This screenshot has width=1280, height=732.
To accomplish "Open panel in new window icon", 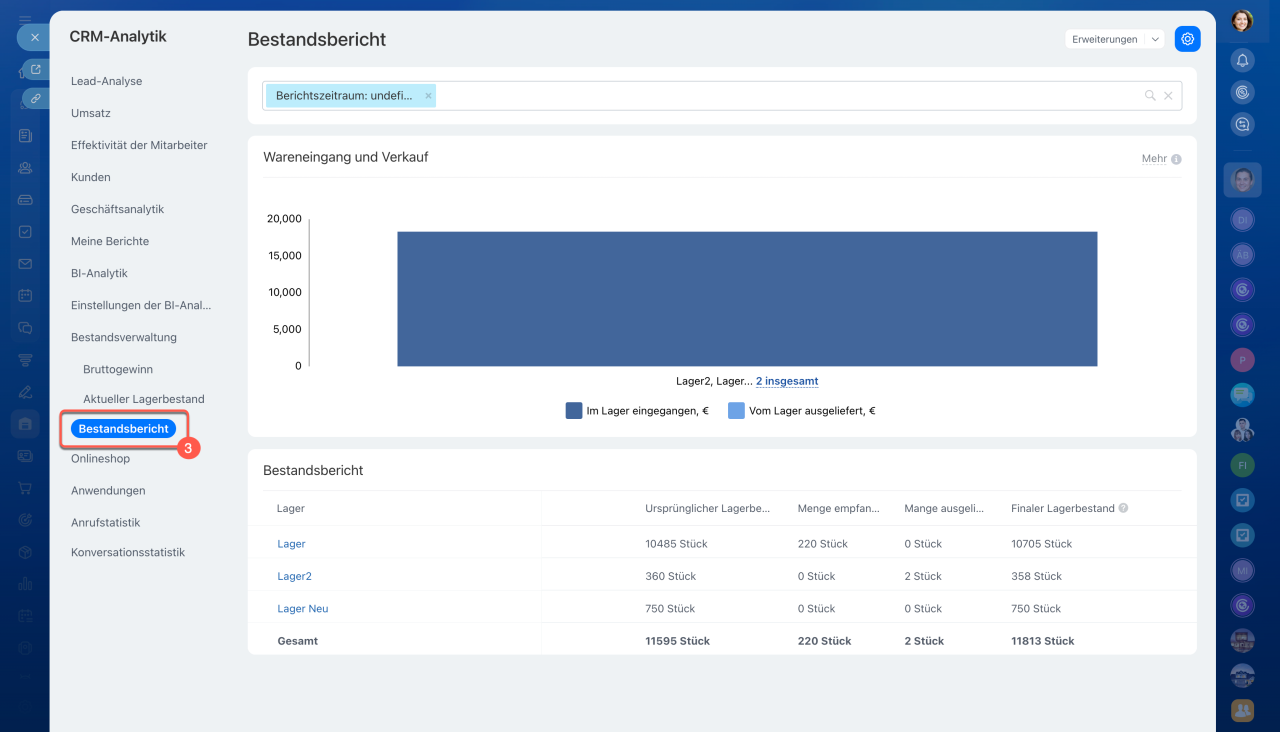I will point(35,69).
